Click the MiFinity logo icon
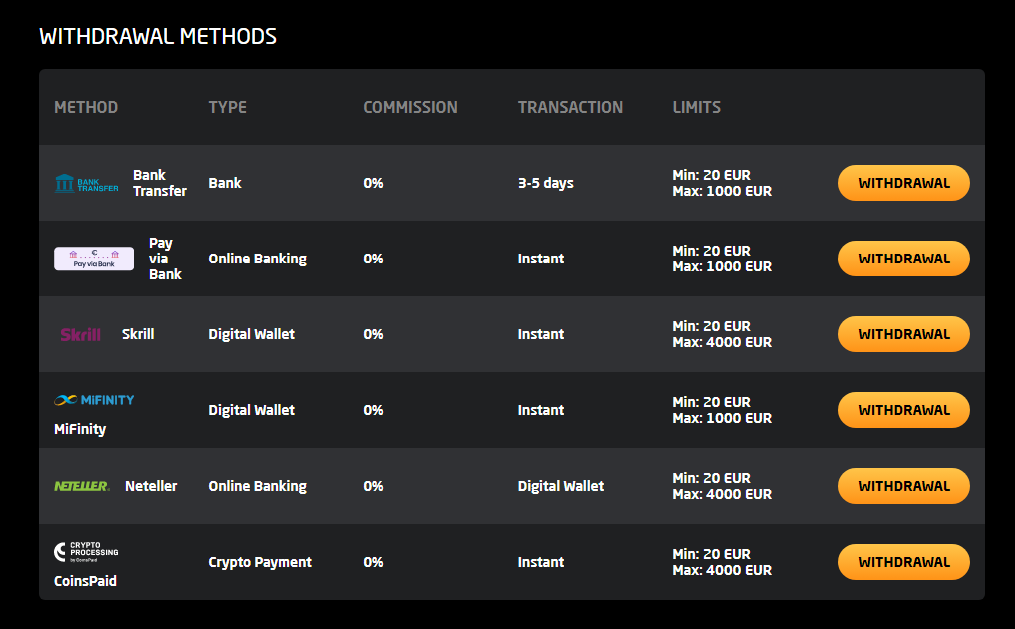 click(94, 400)
